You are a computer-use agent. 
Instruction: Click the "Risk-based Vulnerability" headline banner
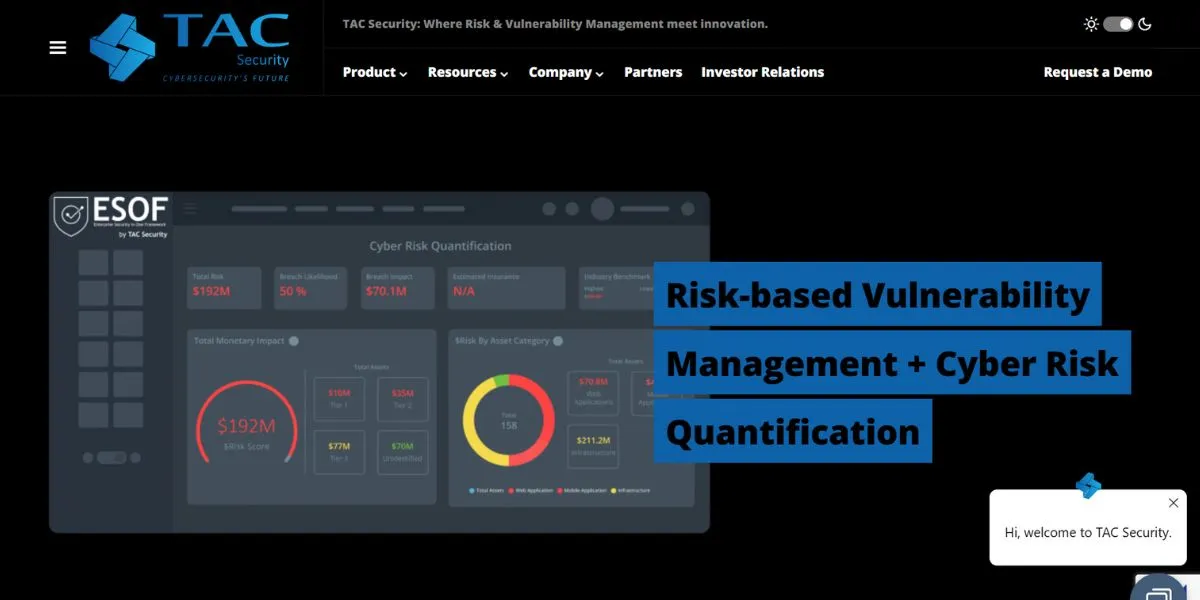point(877,295)
